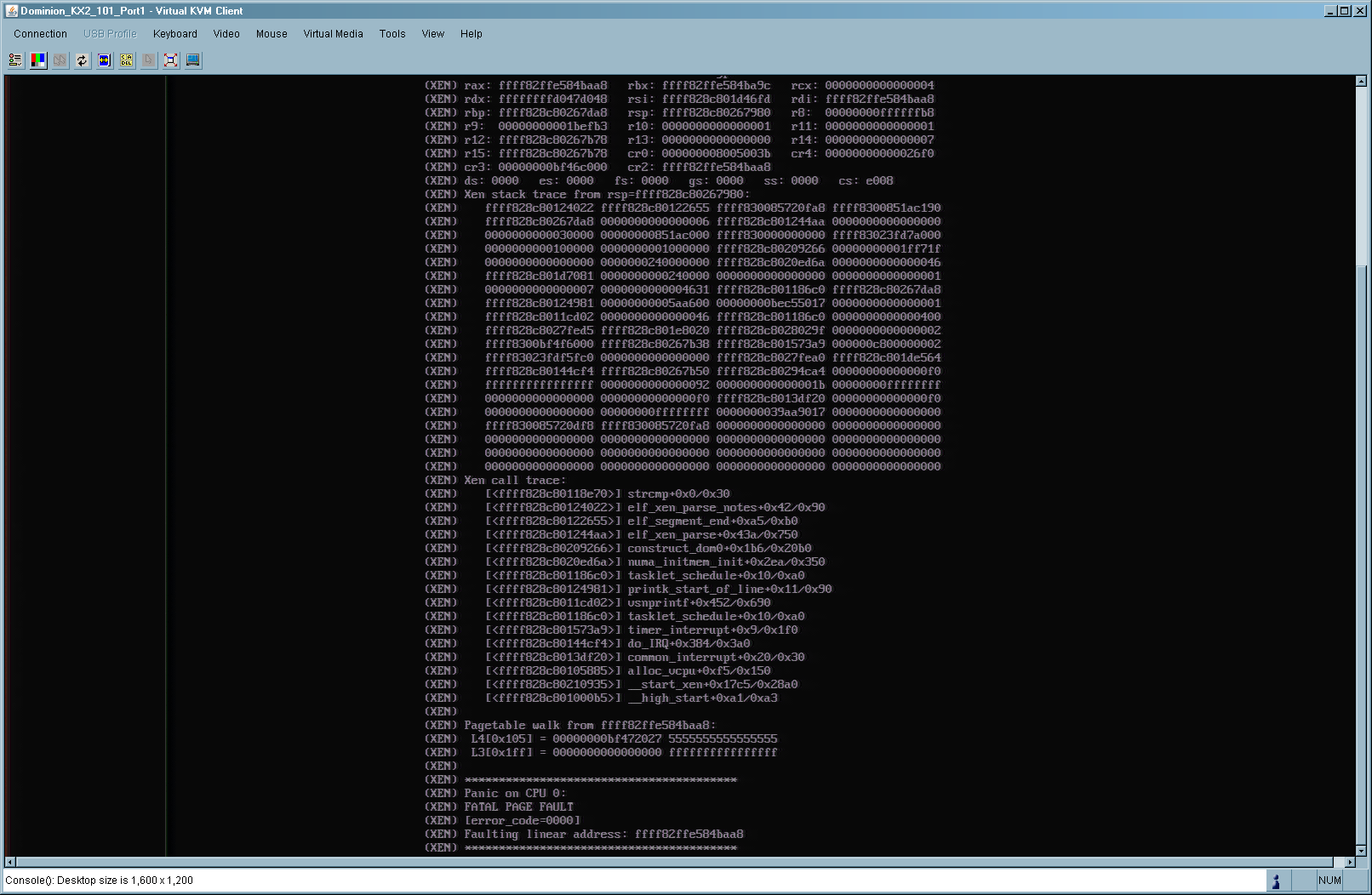
Task: Send Ctrl+Alt+Del using the toolbar icon
Action: [127, 60]
